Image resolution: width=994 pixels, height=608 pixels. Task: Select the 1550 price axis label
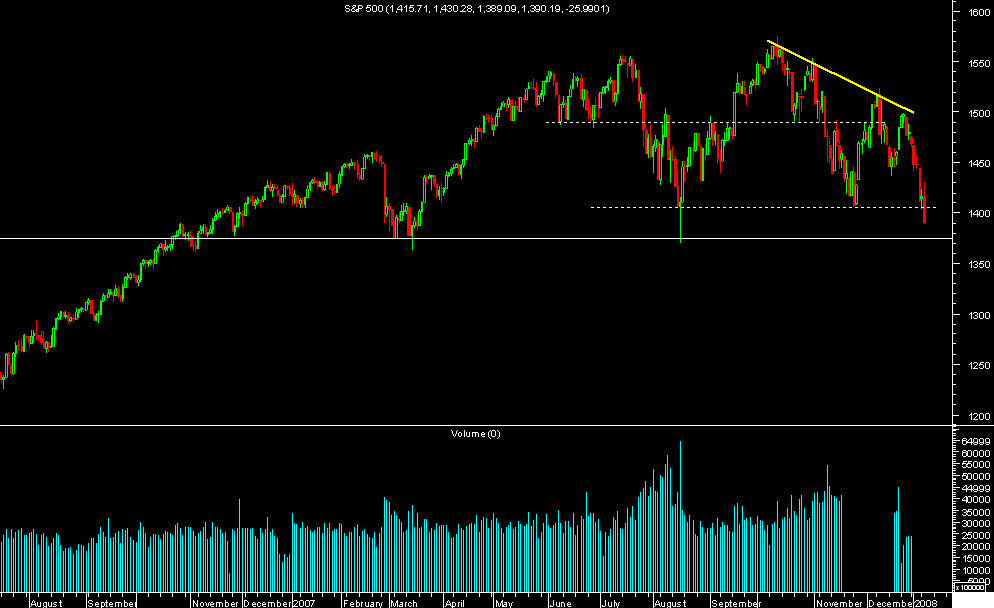pyautogui.click(x=979, y=63)
